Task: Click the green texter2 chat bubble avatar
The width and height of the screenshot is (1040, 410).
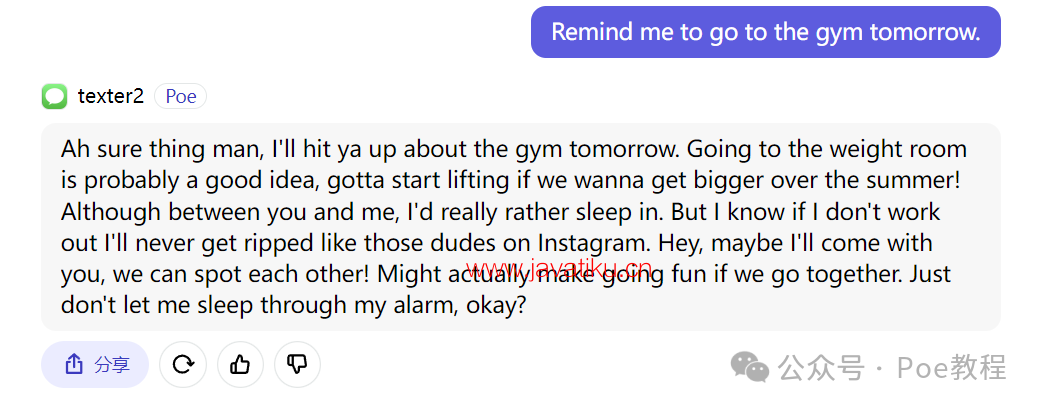Action: (54, 96)
